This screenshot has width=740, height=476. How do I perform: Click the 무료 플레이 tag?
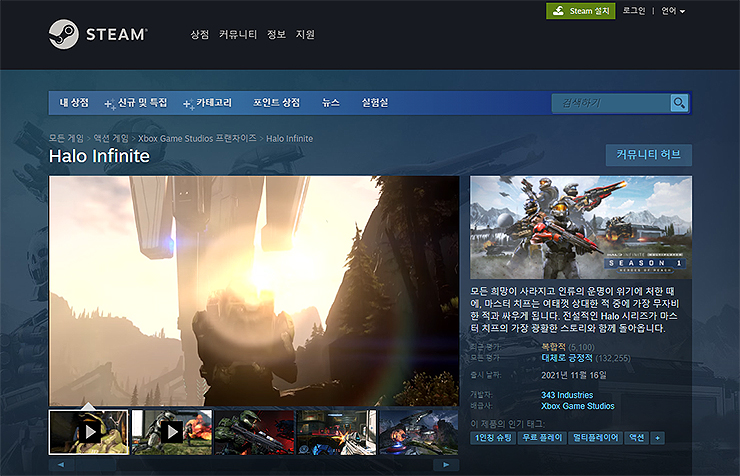point(542,438)
